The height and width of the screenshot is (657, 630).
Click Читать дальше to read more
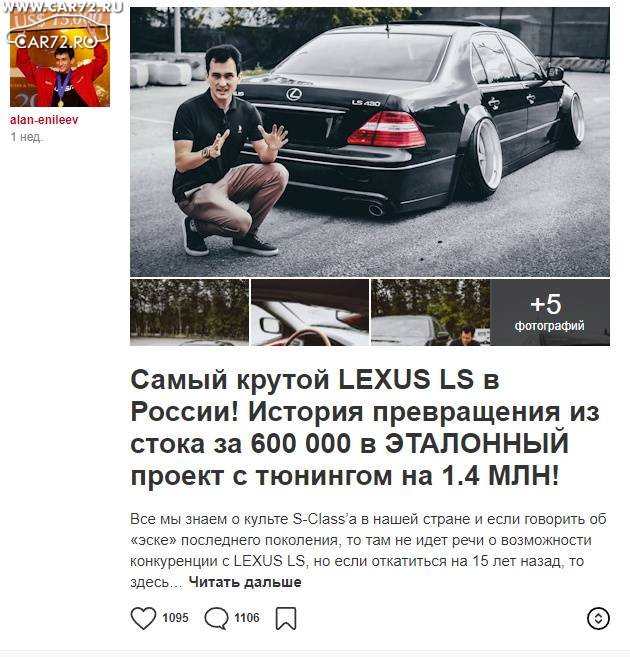pos(245,582)
